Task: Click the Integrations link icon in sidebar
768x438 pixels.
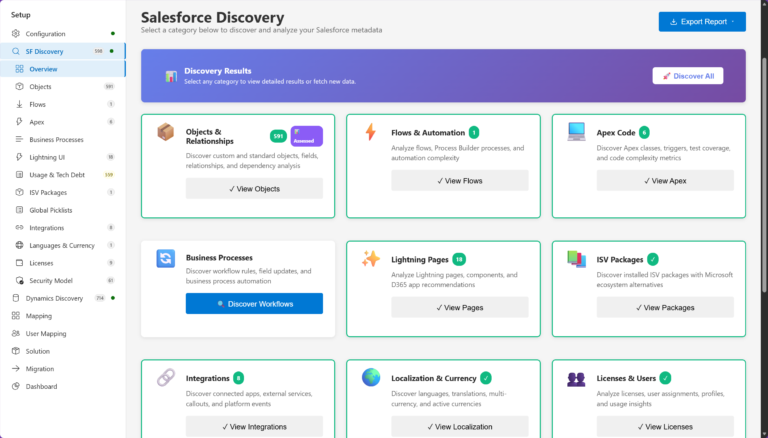Action: point(19,228)
